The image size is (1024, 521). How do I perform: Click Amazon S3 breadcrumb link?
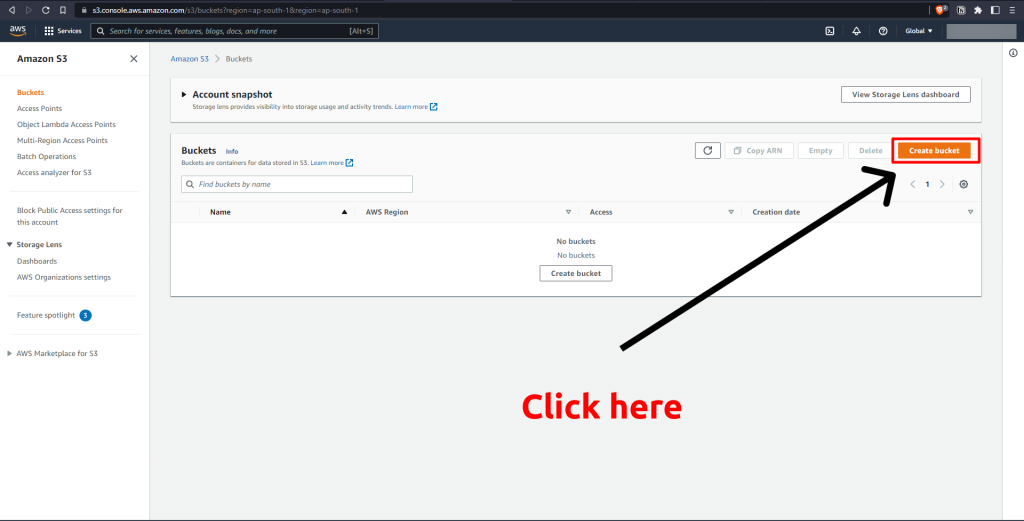[189, 59]
